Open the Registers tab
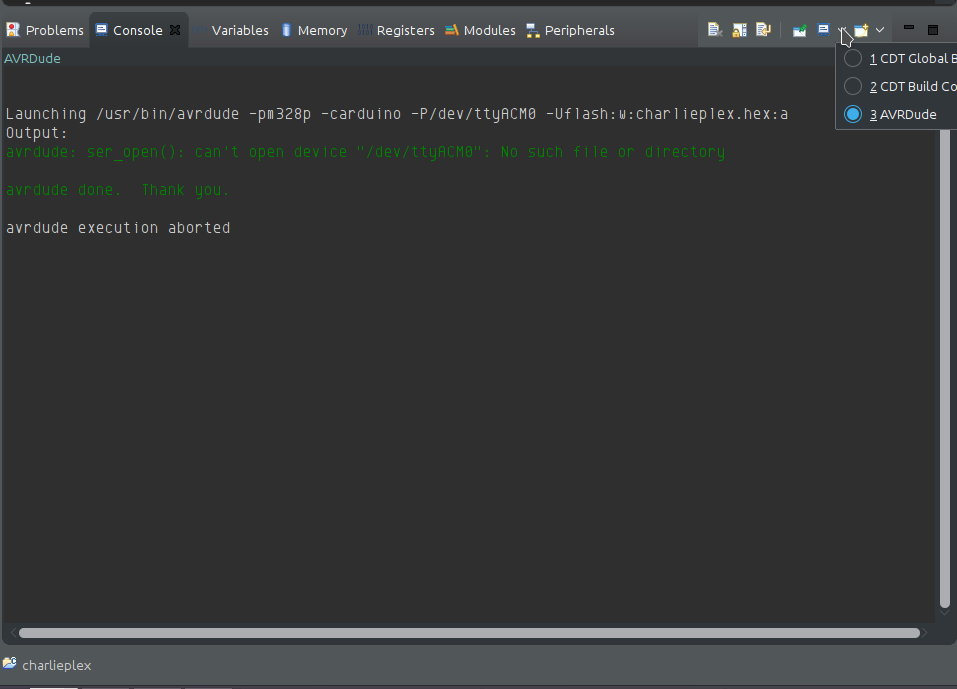 (397, 31)
